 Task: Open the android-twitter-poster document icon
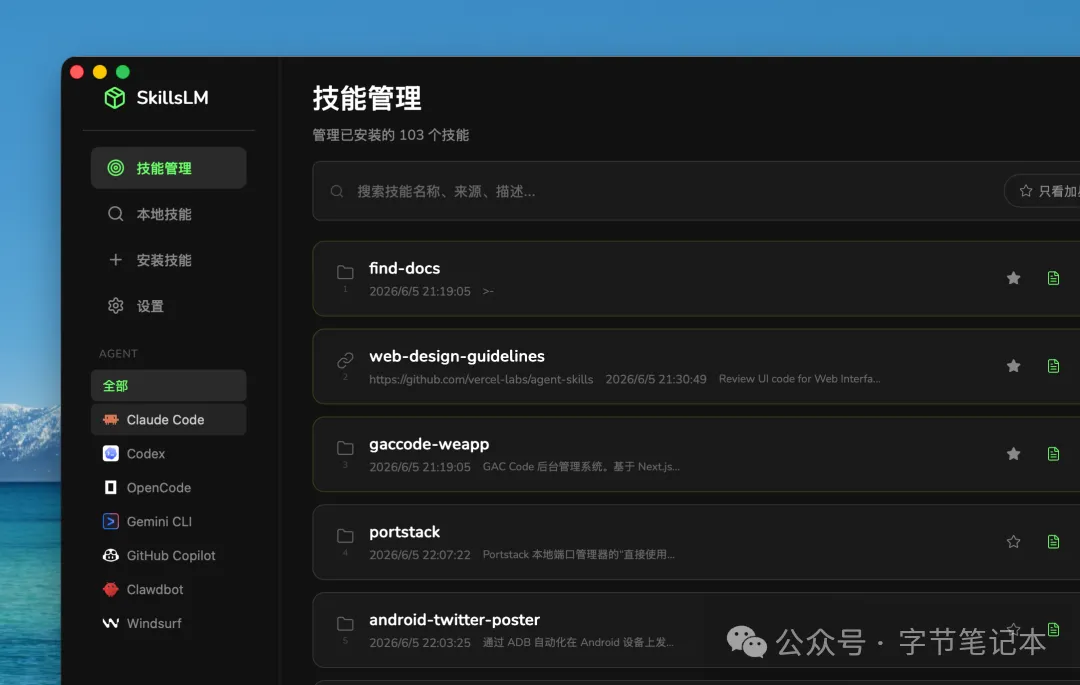tap(1053, 629)
